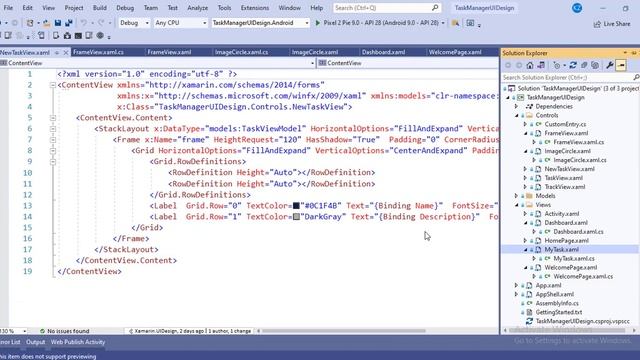Image resolution: width=640 pixels, height=360 pixels.
Task: Select MyTask.xaml.cs in Solution Explorer
Action: [x=573, y=258]
